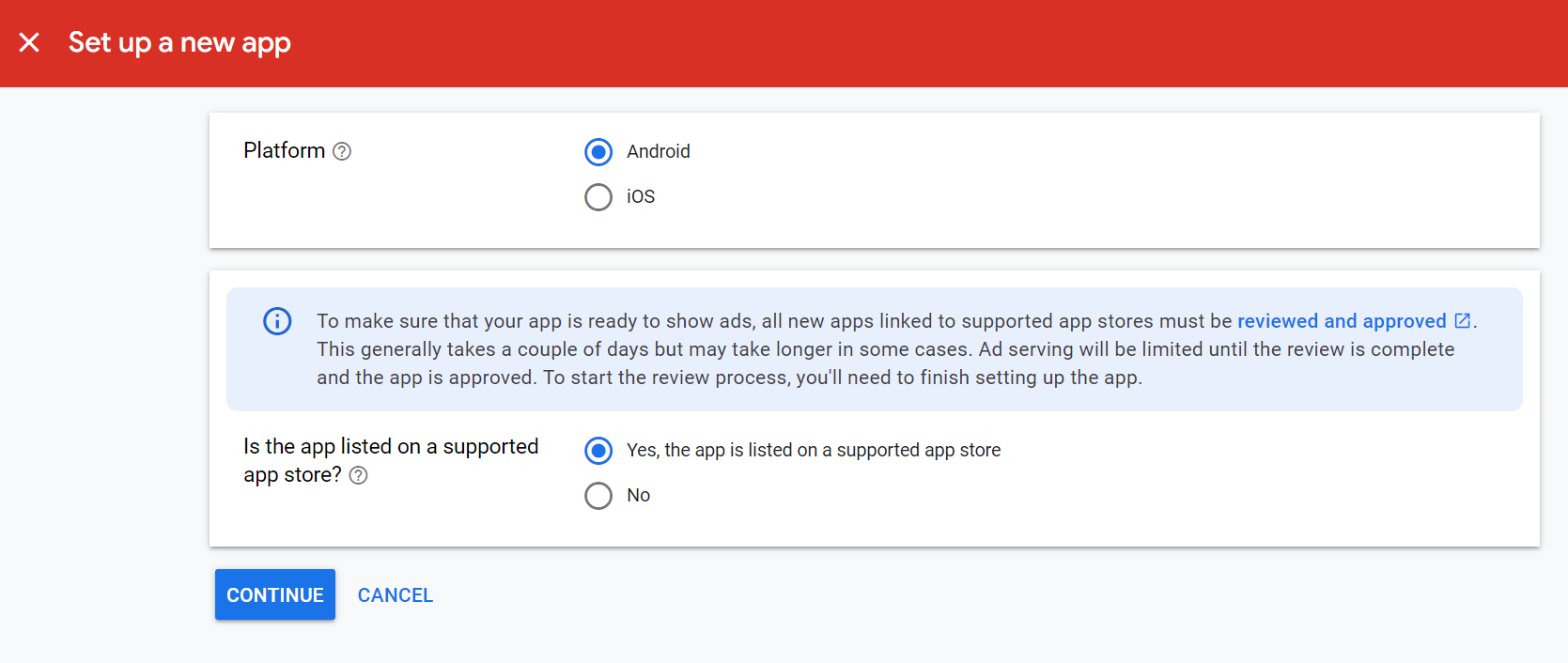The height and width of the screenshot is (663, 1568).
Task: Close the Set up a new app dialog
Action: 29,42
